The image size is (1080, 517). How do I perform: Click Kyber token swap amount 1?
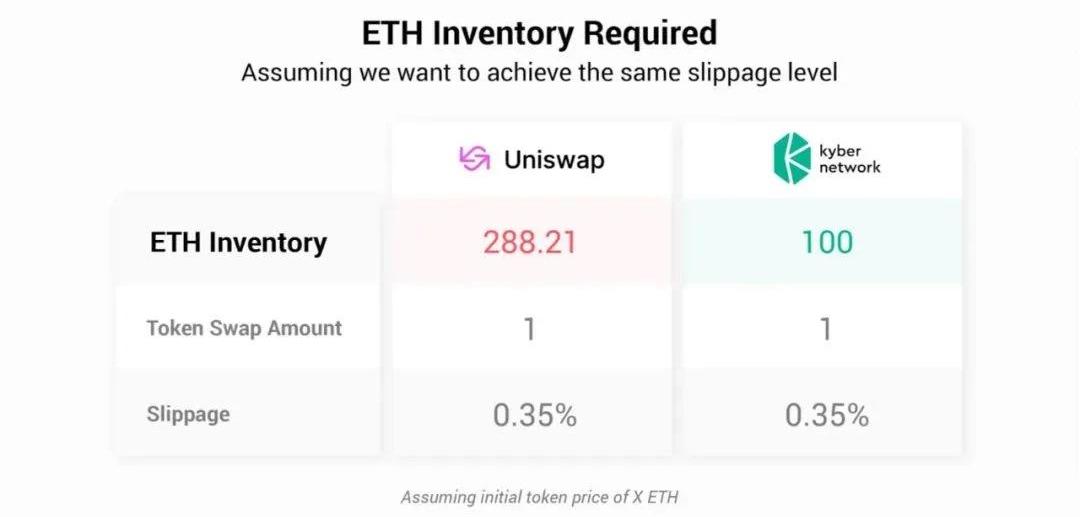[x=826, y=329]
